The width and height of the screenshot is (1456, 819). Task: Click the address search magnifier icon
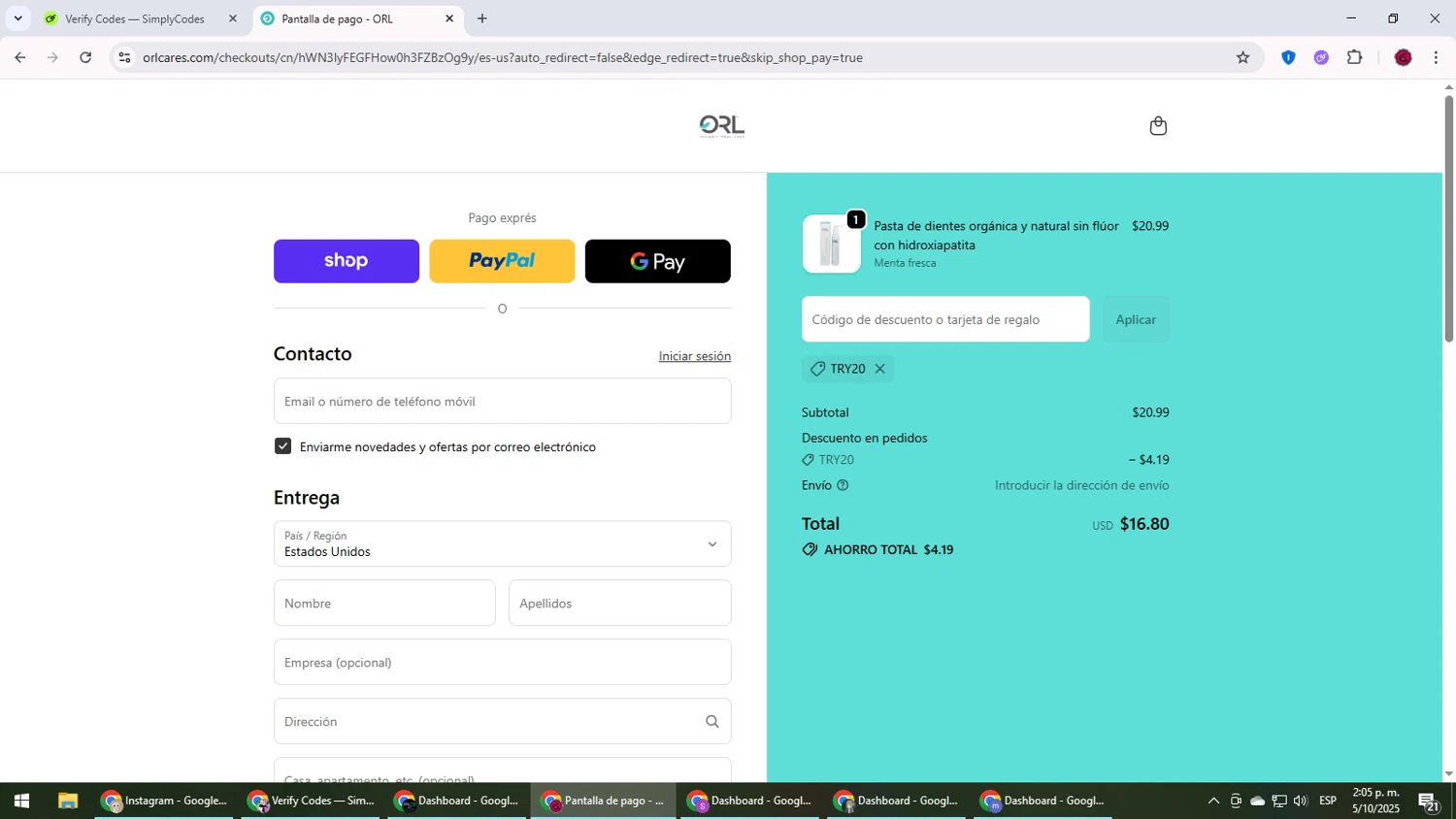click(712, 721)
